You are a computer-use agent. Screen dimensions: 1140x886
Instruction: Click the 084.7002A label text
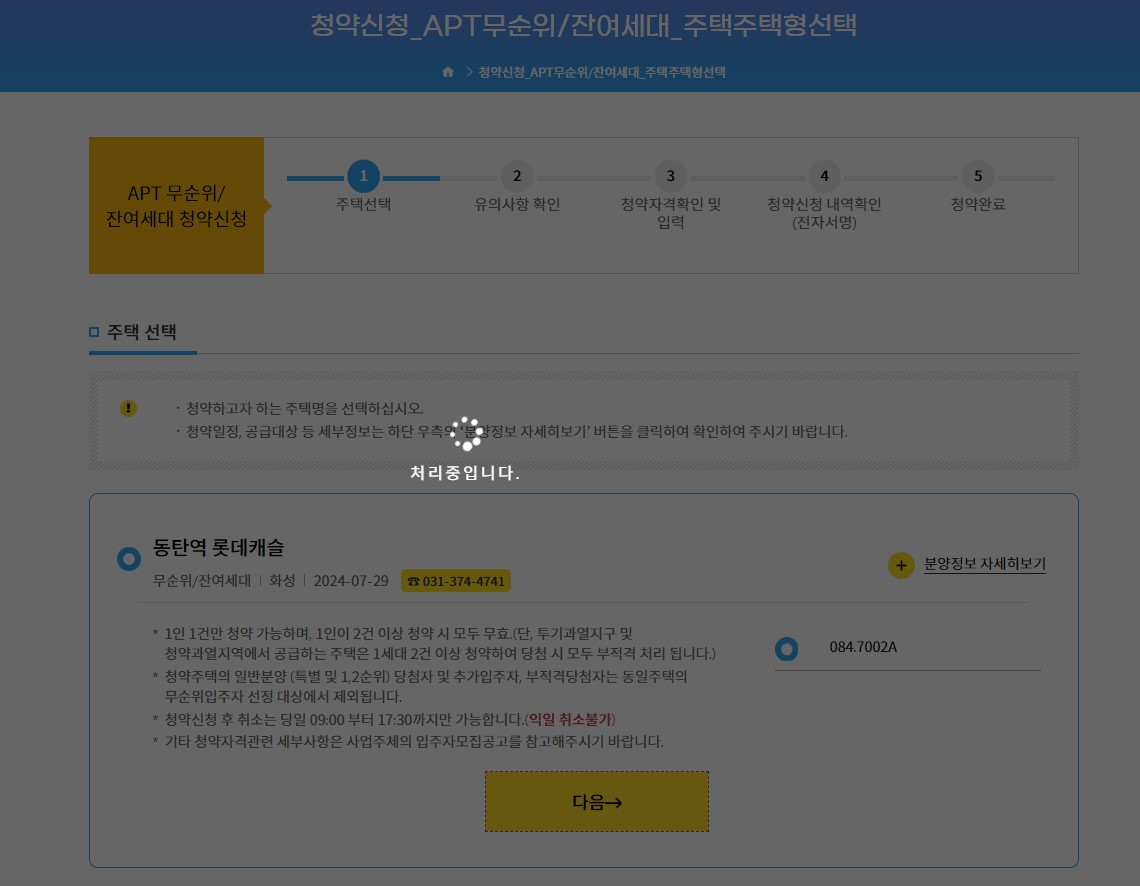click(x=863, y=647)
